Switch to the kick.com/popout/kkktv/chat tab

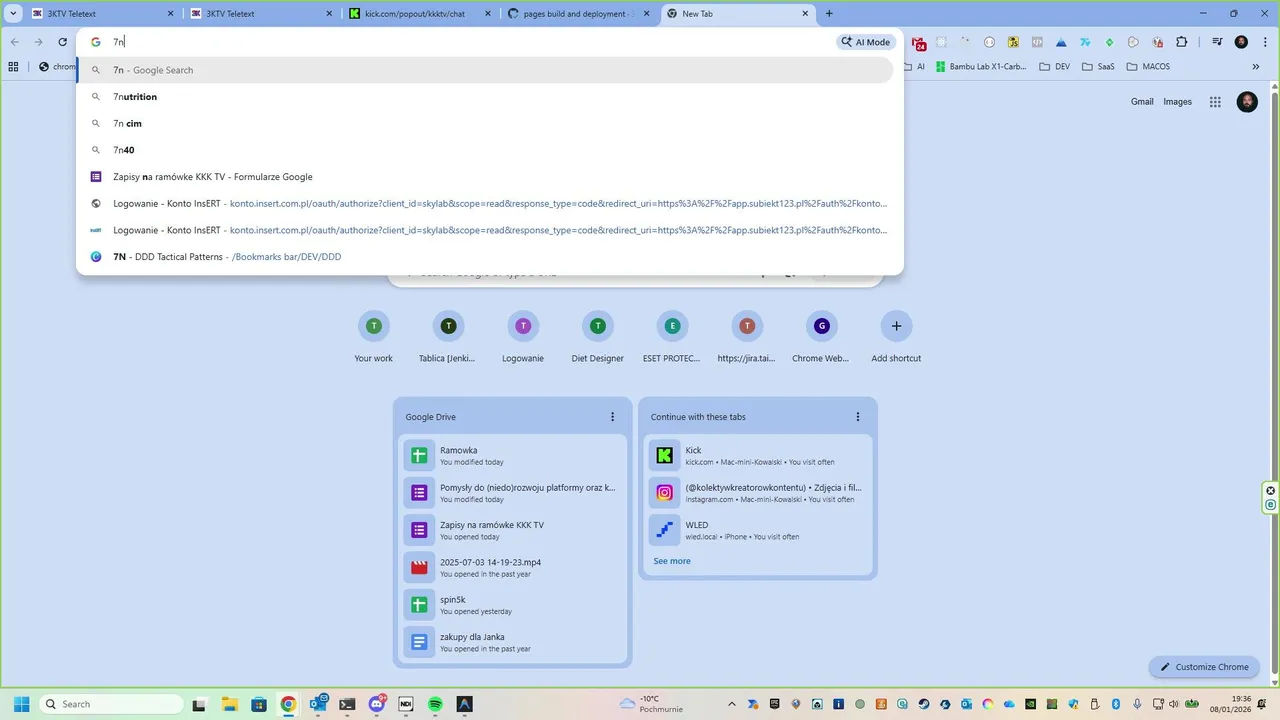coord(420,14)
